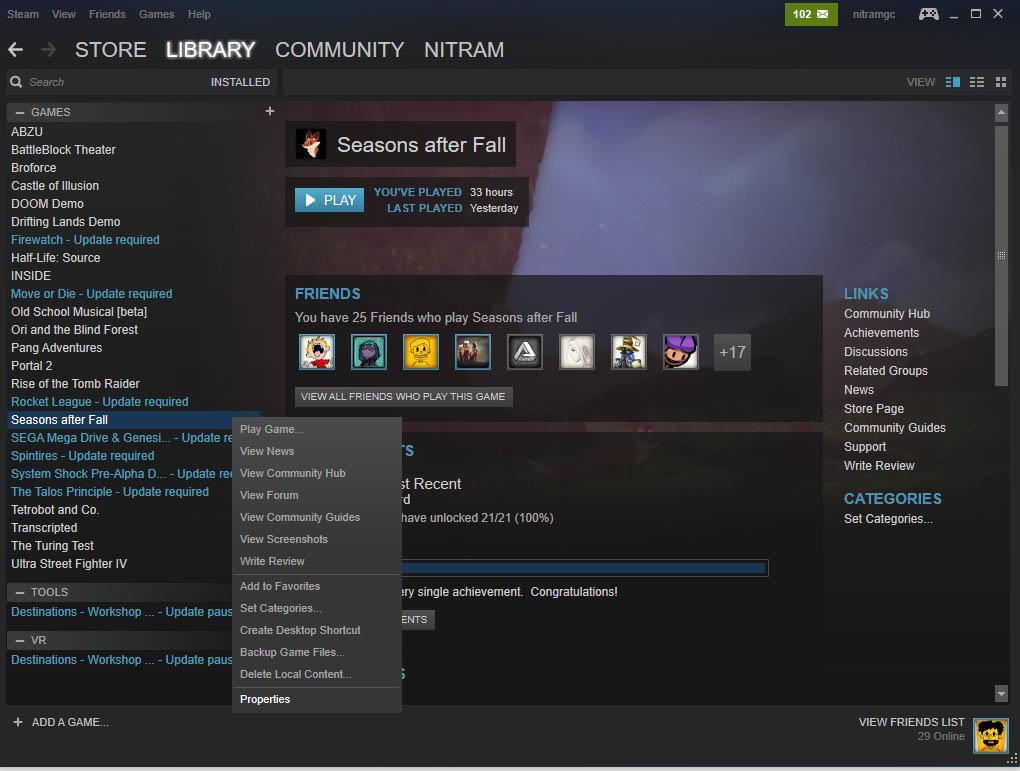1020x771 pixels.
Task: Open the Achievements link
Action: [x=881, y=332]
